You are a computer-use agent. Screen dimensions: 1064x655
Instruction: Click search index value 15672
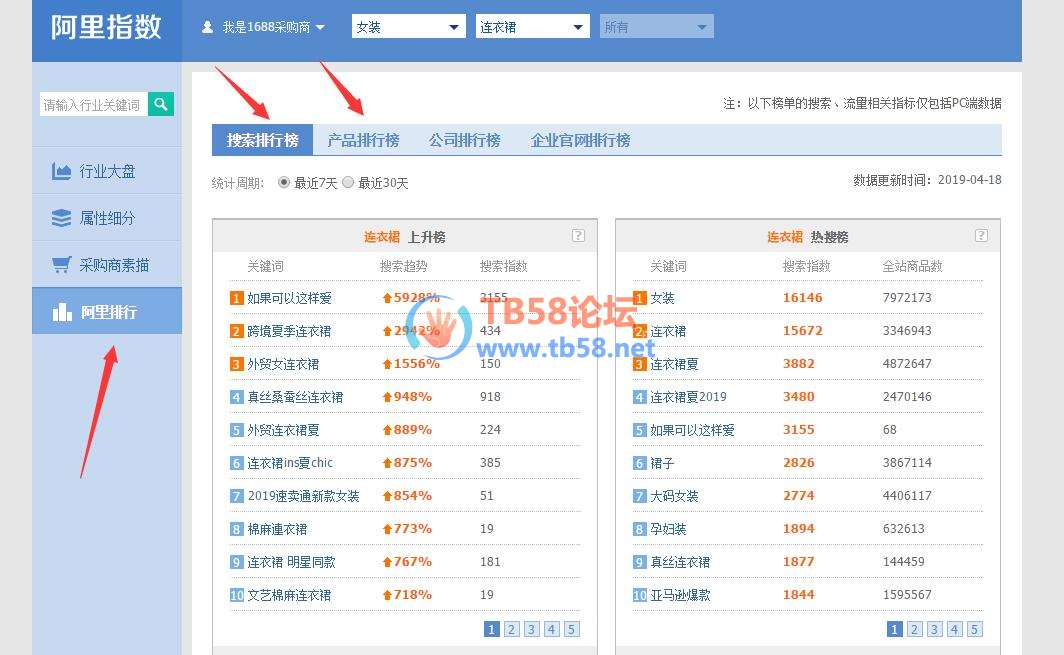(x=802, y=331)
